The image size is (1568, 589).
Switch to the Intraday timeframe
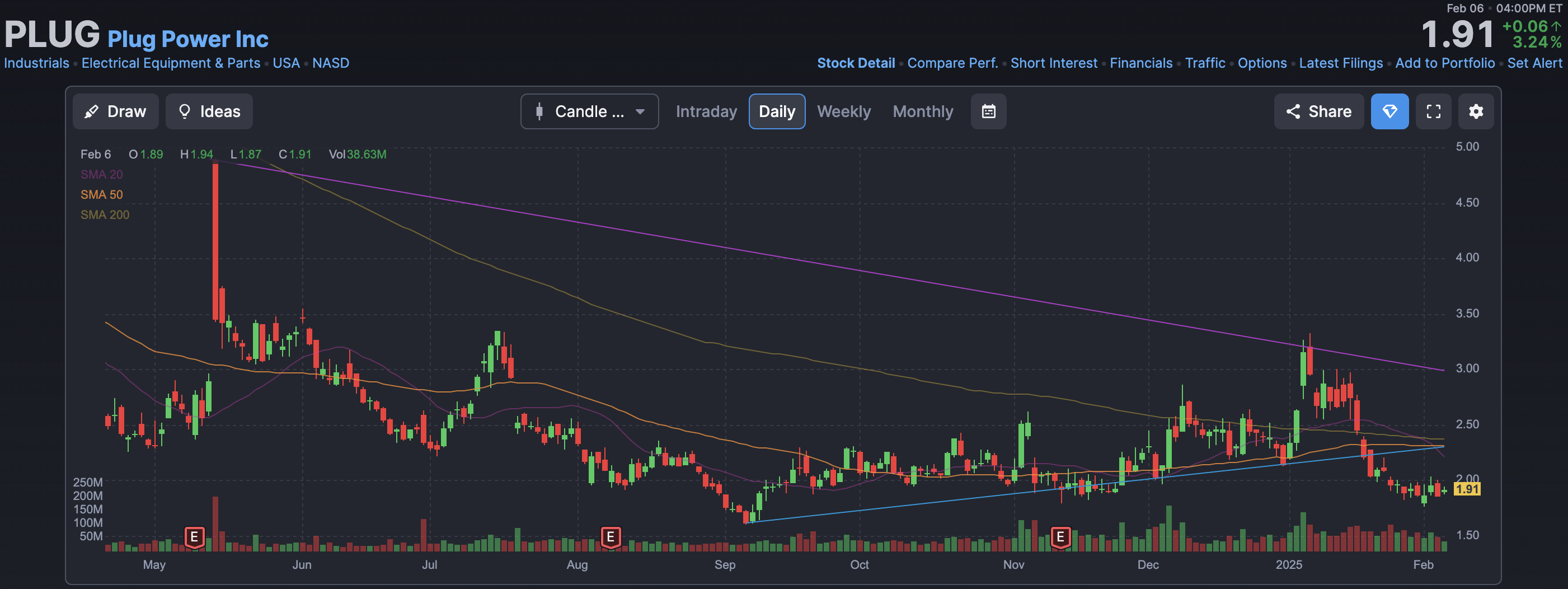[x=706, y=111]
